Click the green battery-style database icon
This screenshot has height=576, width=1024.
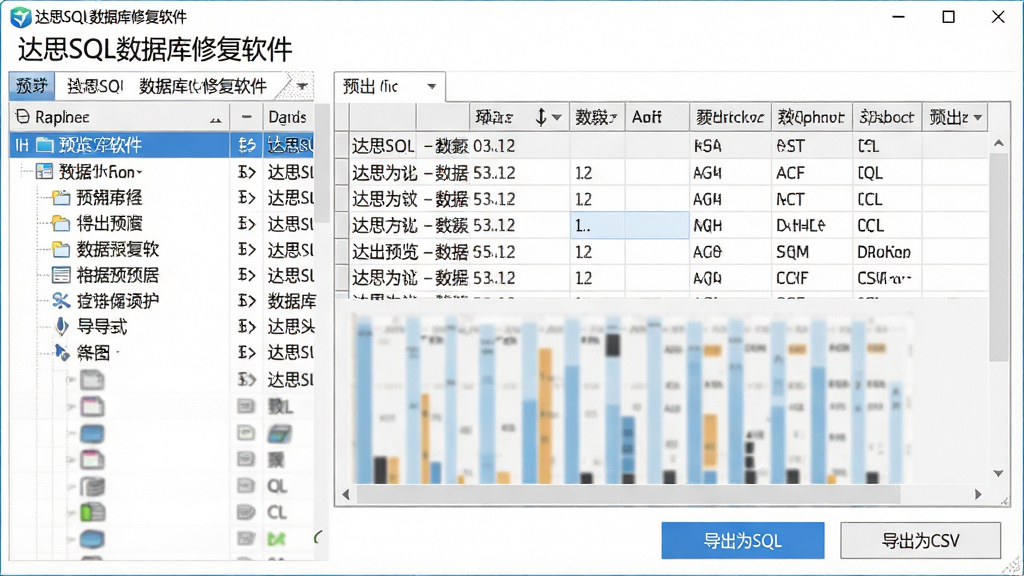click(x=92, y=513)
